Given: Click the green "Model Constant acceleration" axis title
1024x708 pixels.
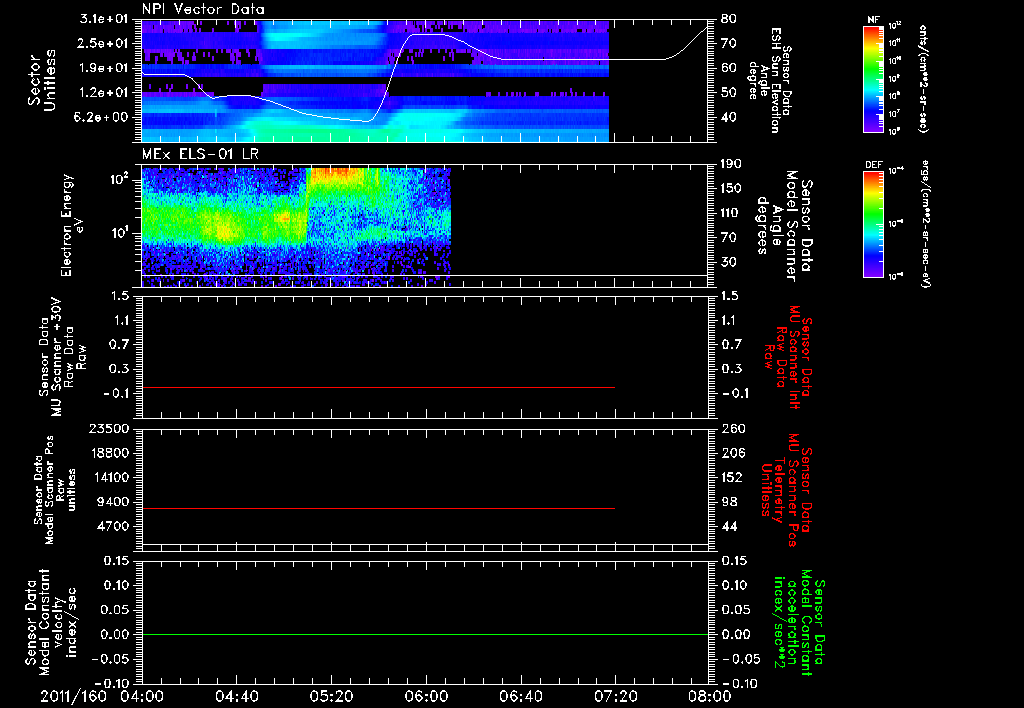Looking at the screenshot, I should (798, 623).
